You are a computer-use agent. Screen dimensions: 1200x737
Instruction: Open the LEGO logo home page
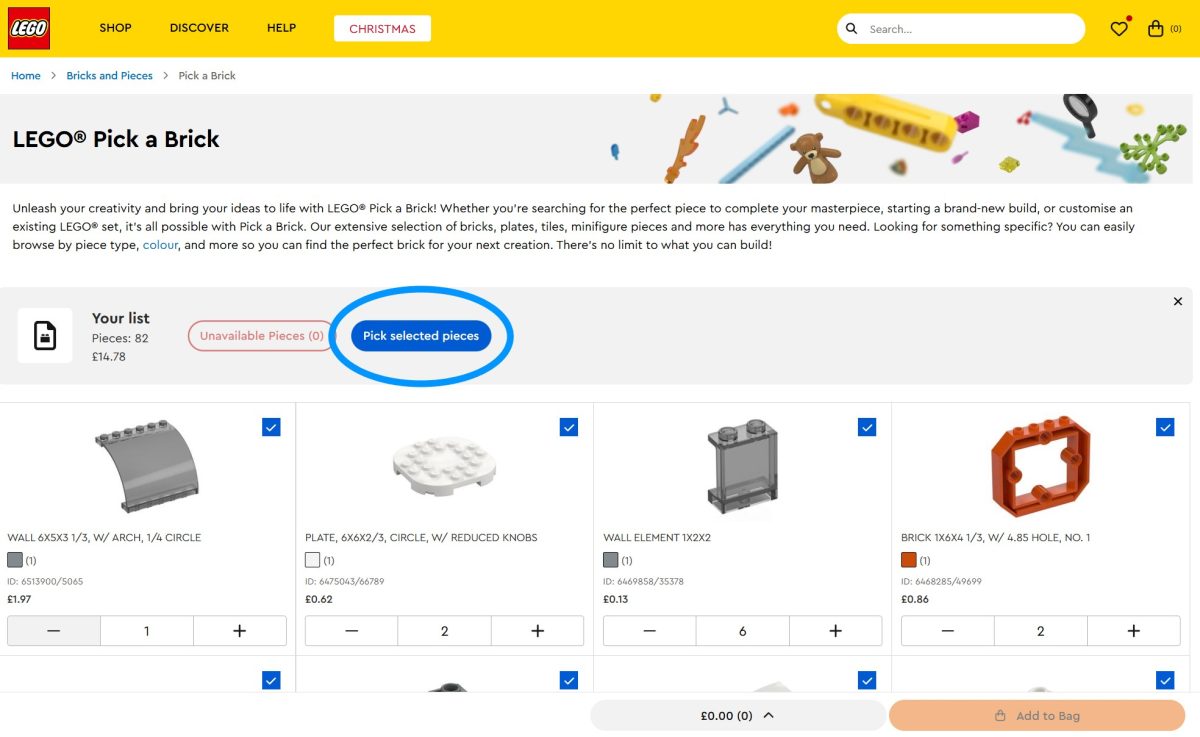29,28
